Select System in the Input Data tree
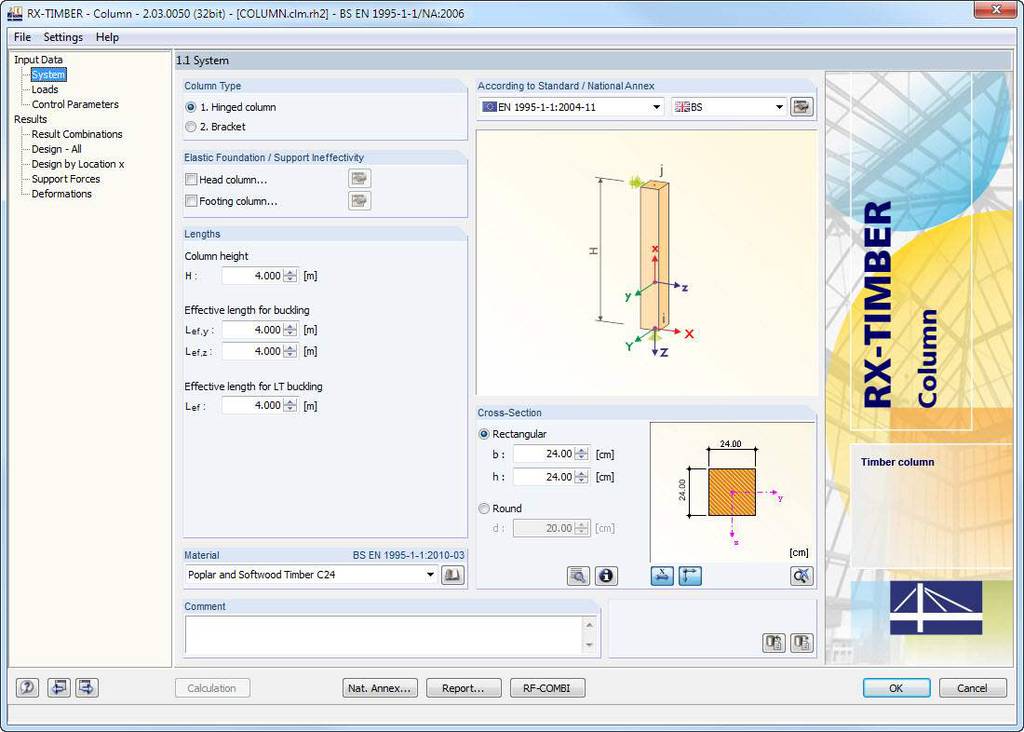Viewport: 1024px width, 732px height. [x=48, y=74]
